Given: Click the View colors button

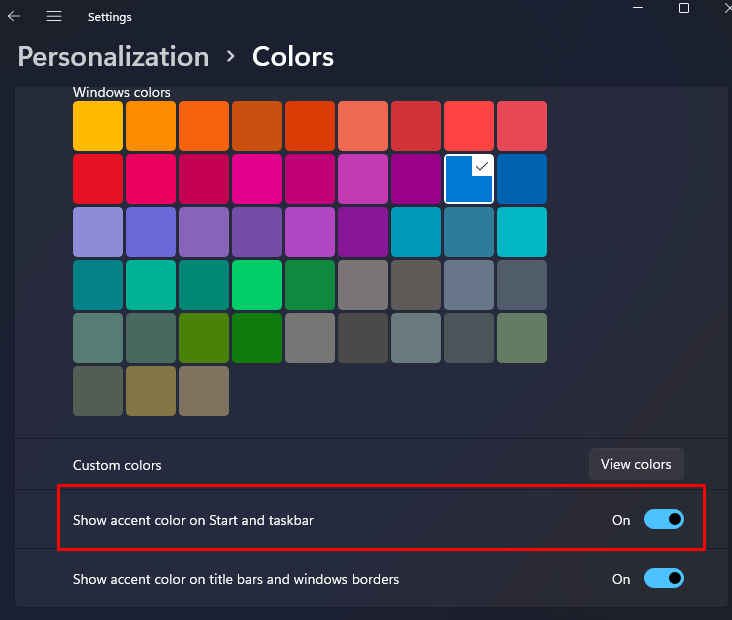Looking at the screenshot, I should [x=636, y=464].
